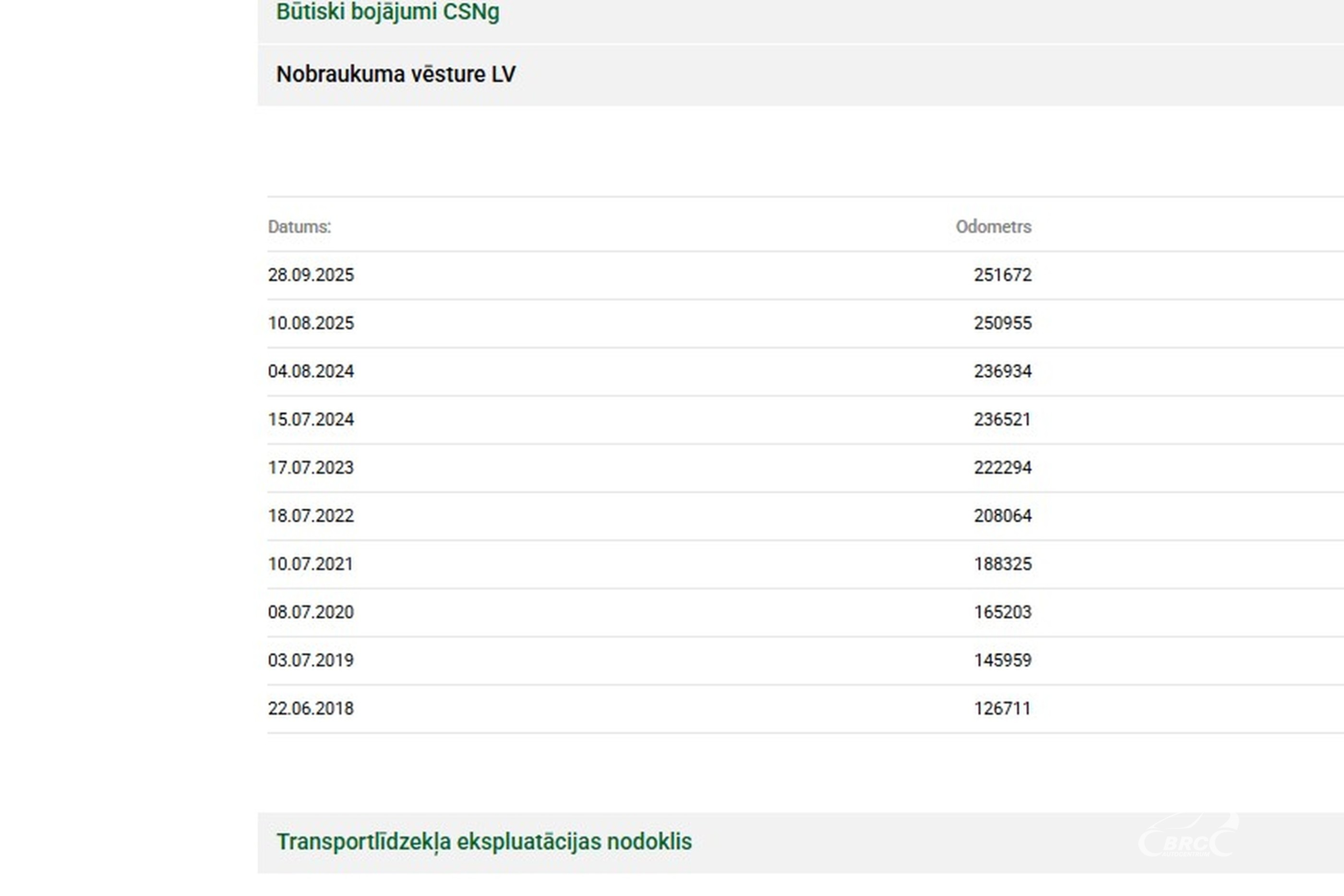Click the 04.08.2024 date cell

click(311, 371)
